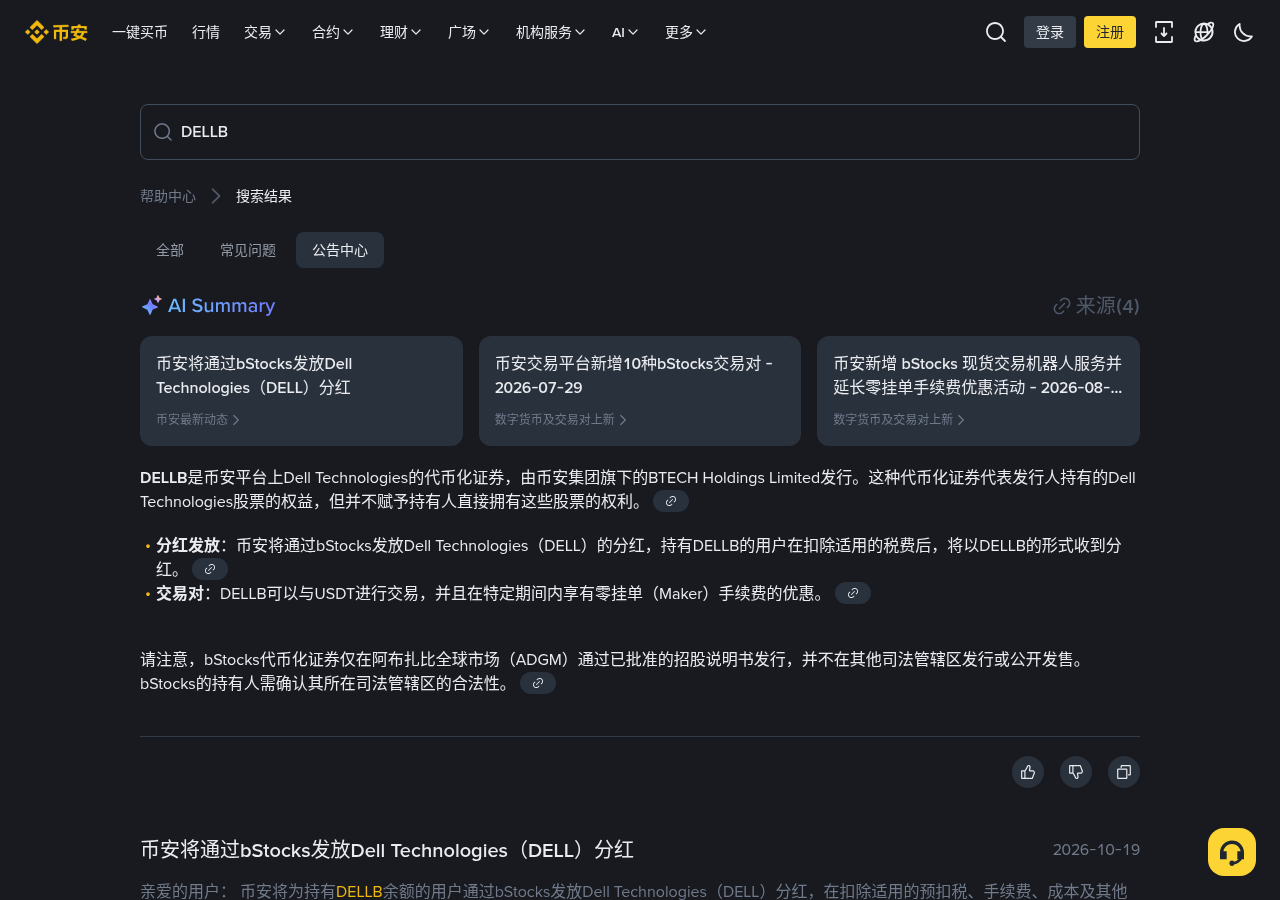Click the magnifier icon in DELLB search box
The width and height of the screenshot is (1280, 900).
[163, 132]
